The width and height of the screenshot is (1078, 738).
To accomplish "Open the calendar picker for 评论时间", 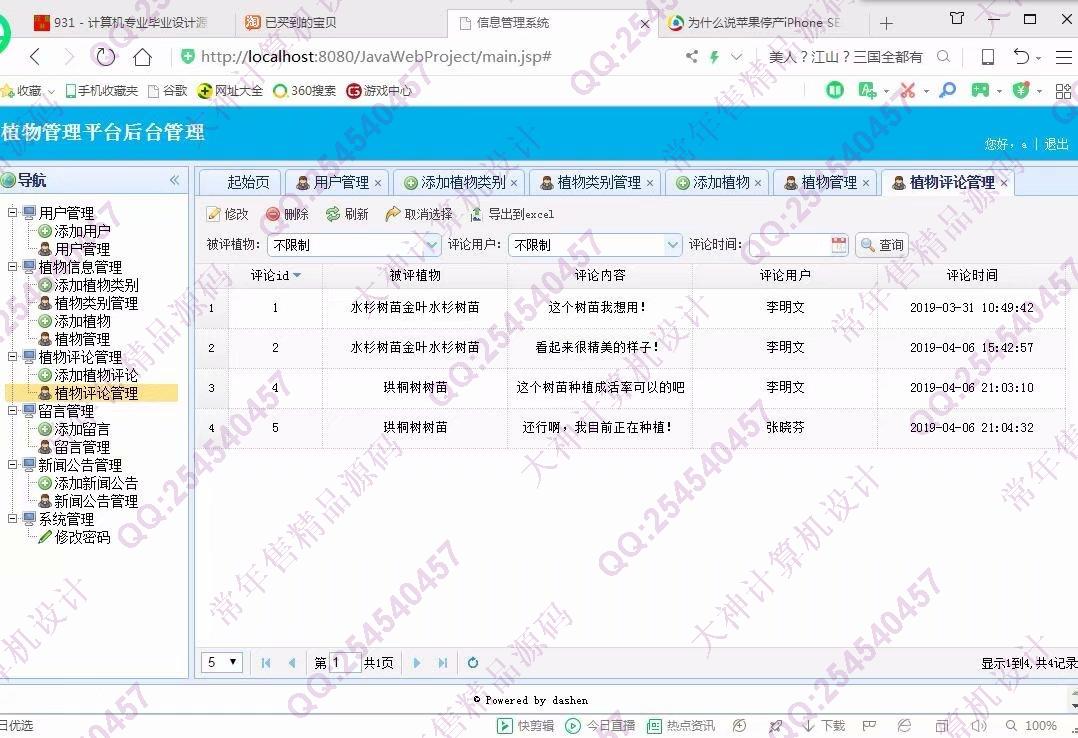I will point(839,245).
